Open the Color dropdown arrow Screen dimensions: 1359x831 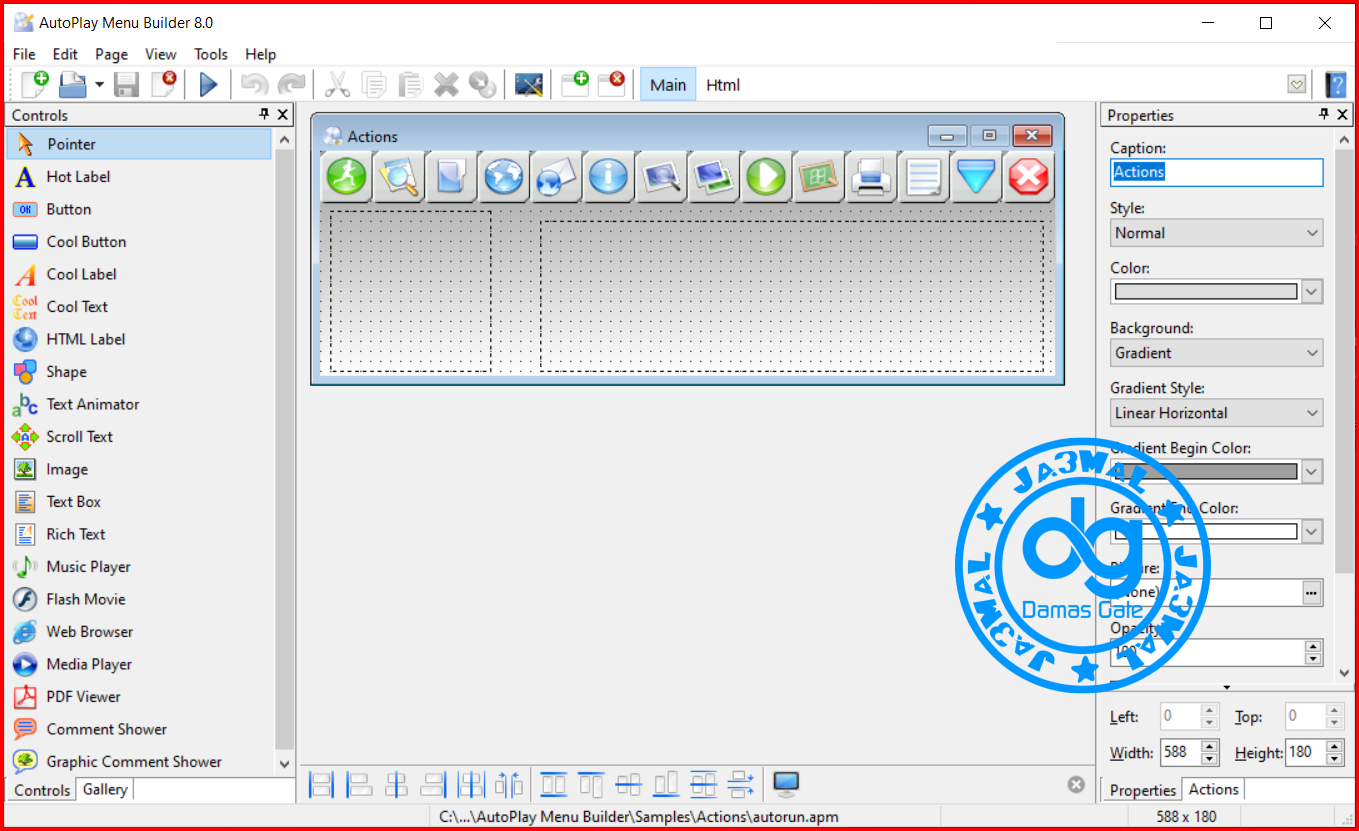[x=1312, y=292]
